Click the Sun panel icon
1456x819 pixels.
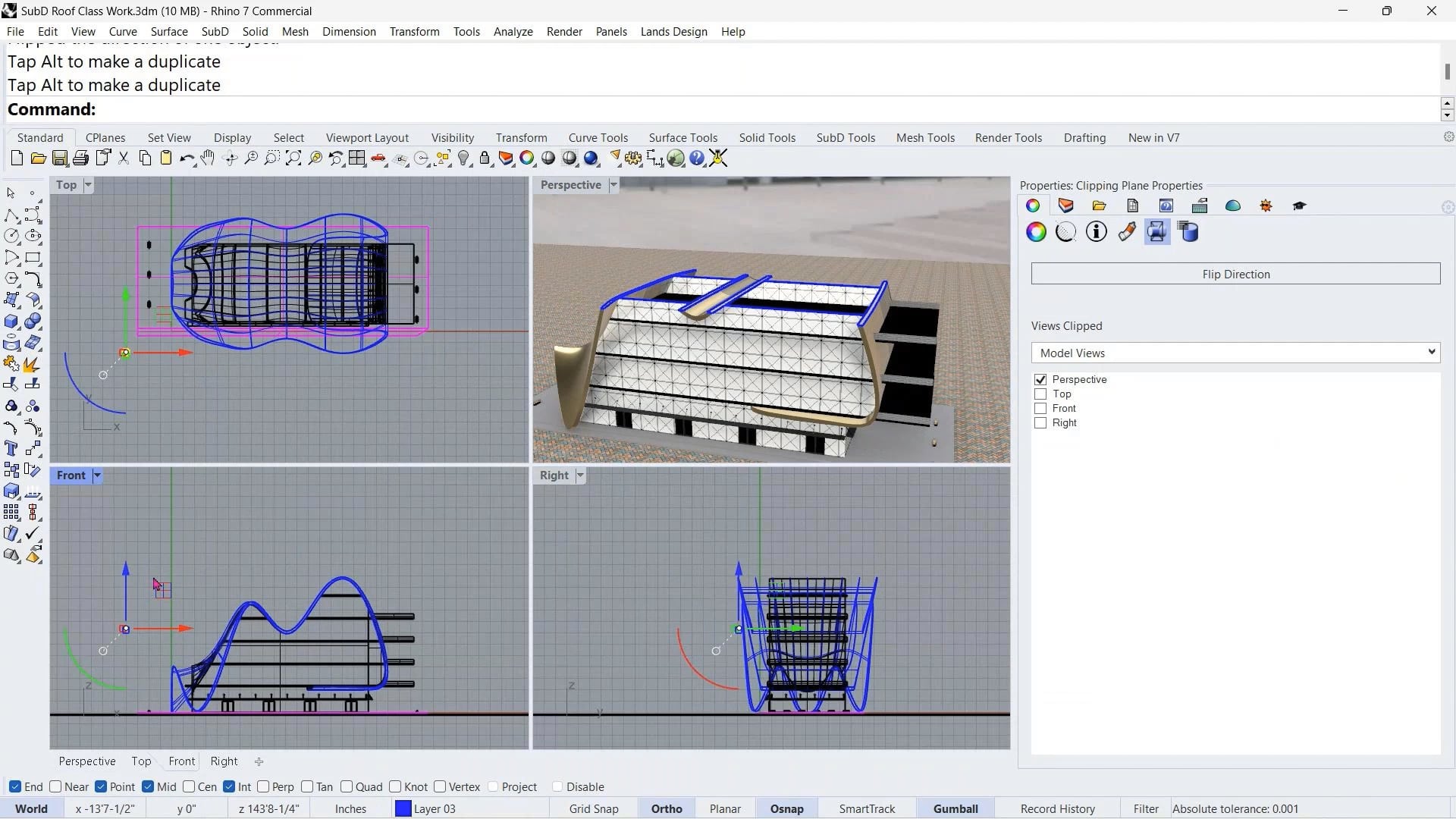(1266, 206)
